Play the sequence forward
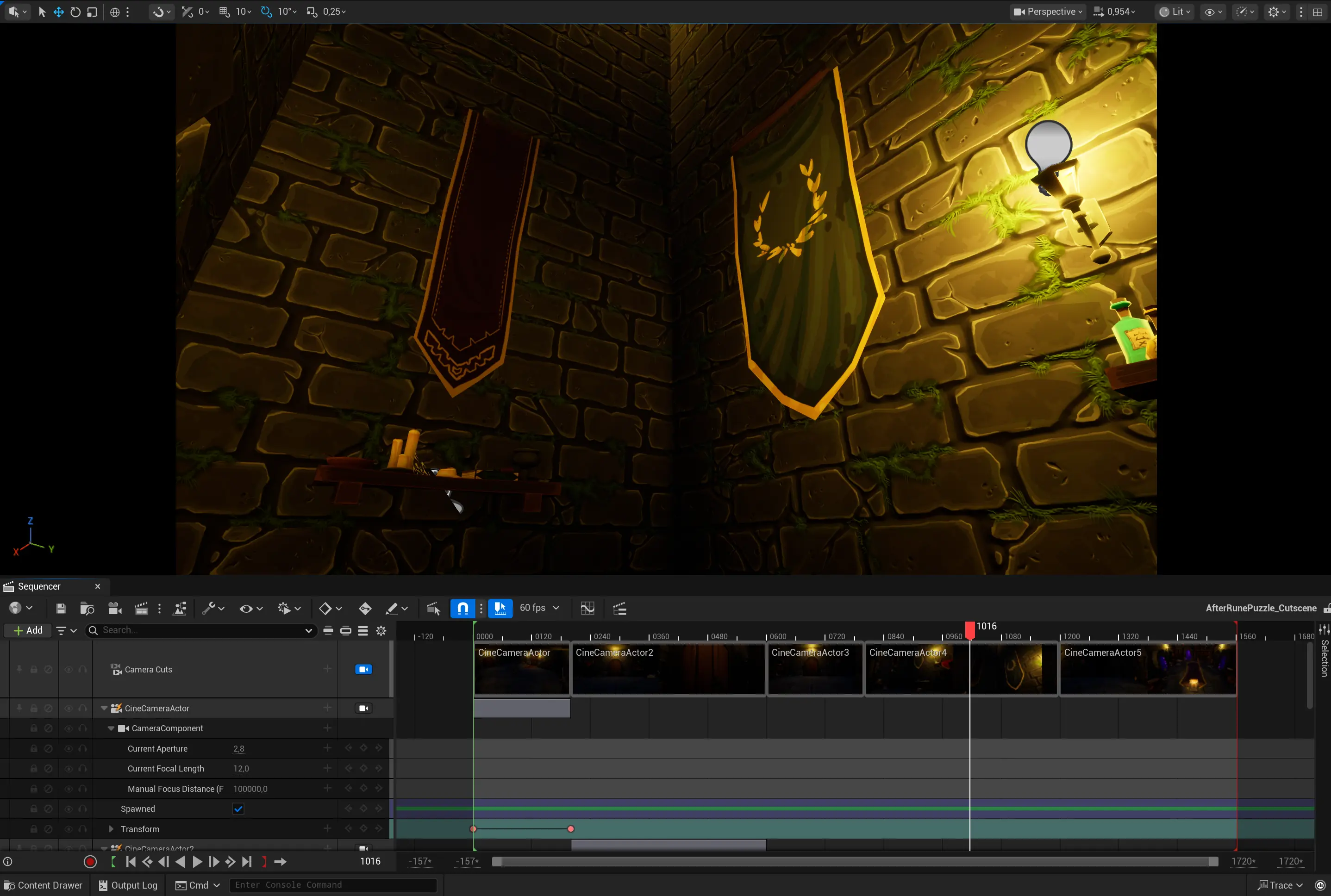Viewport: 1331px width, 896px height. 197,861
